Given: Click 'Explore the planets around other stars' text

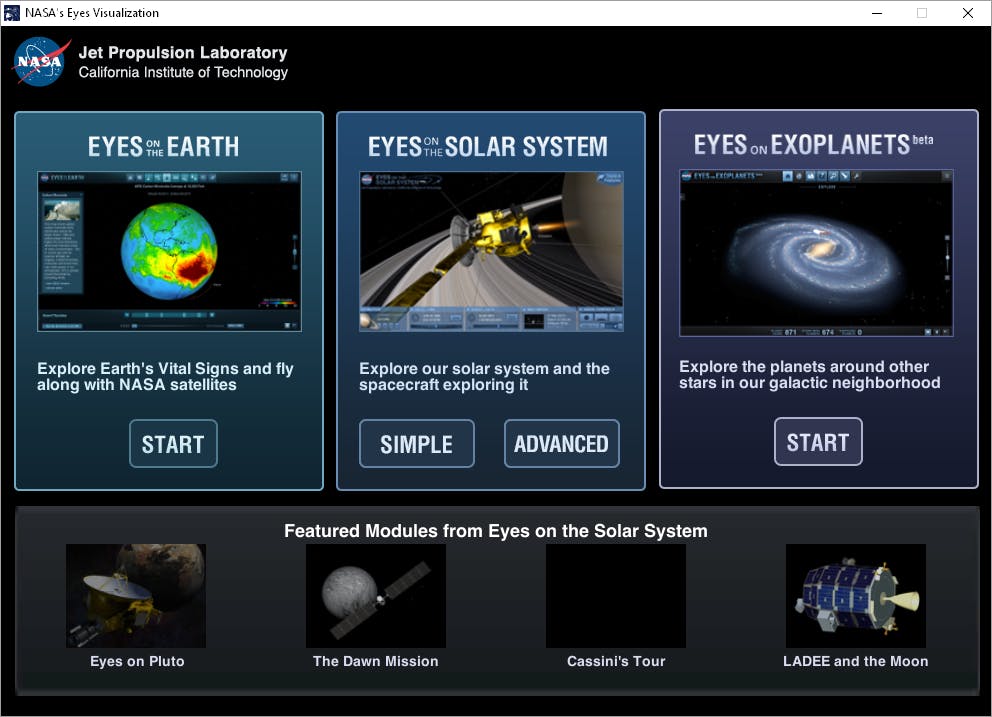Looking at the screenshot, I should (810, 375).
